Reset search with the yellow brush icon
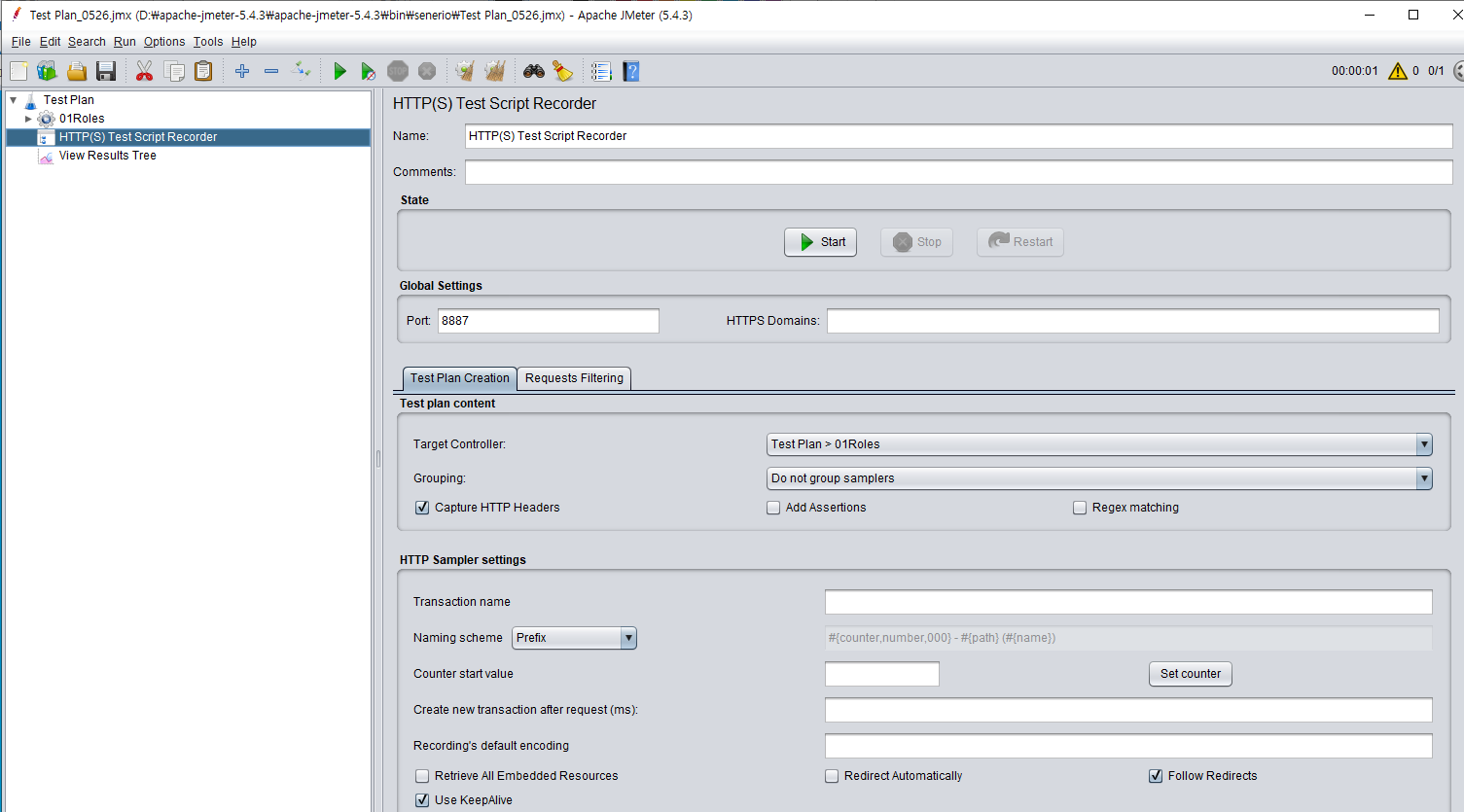The width and height of the screenshot is (1464, 812). 562,71
